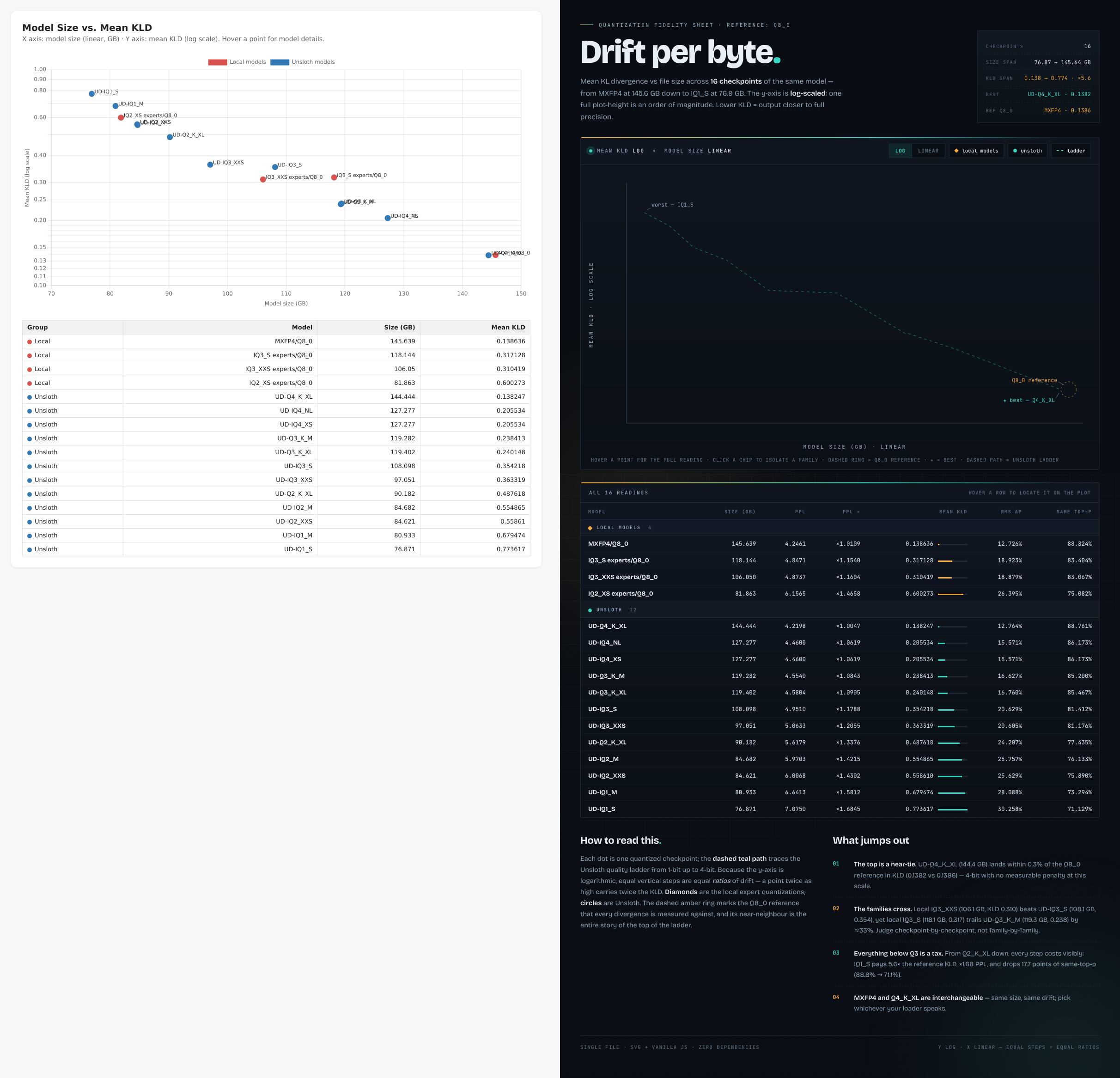
Task: Click the teal dot beside 'MEAN KLD LOG'
Action: [x=590, y=151]
